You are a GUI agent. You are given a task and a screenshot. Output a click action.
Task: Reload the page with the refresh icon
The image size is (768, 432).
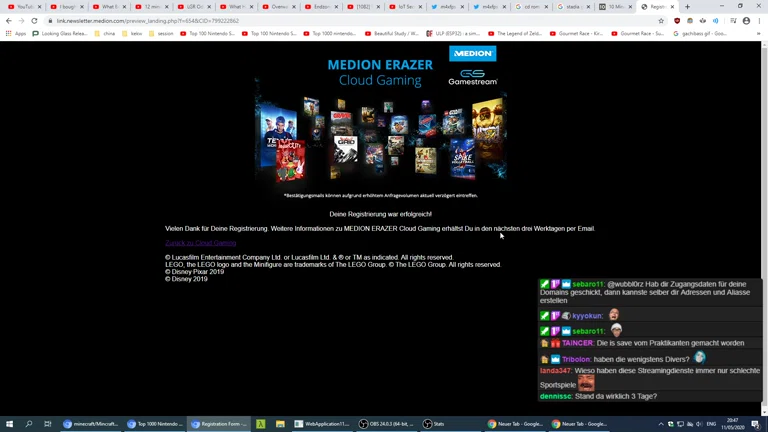tap(34, 21)
